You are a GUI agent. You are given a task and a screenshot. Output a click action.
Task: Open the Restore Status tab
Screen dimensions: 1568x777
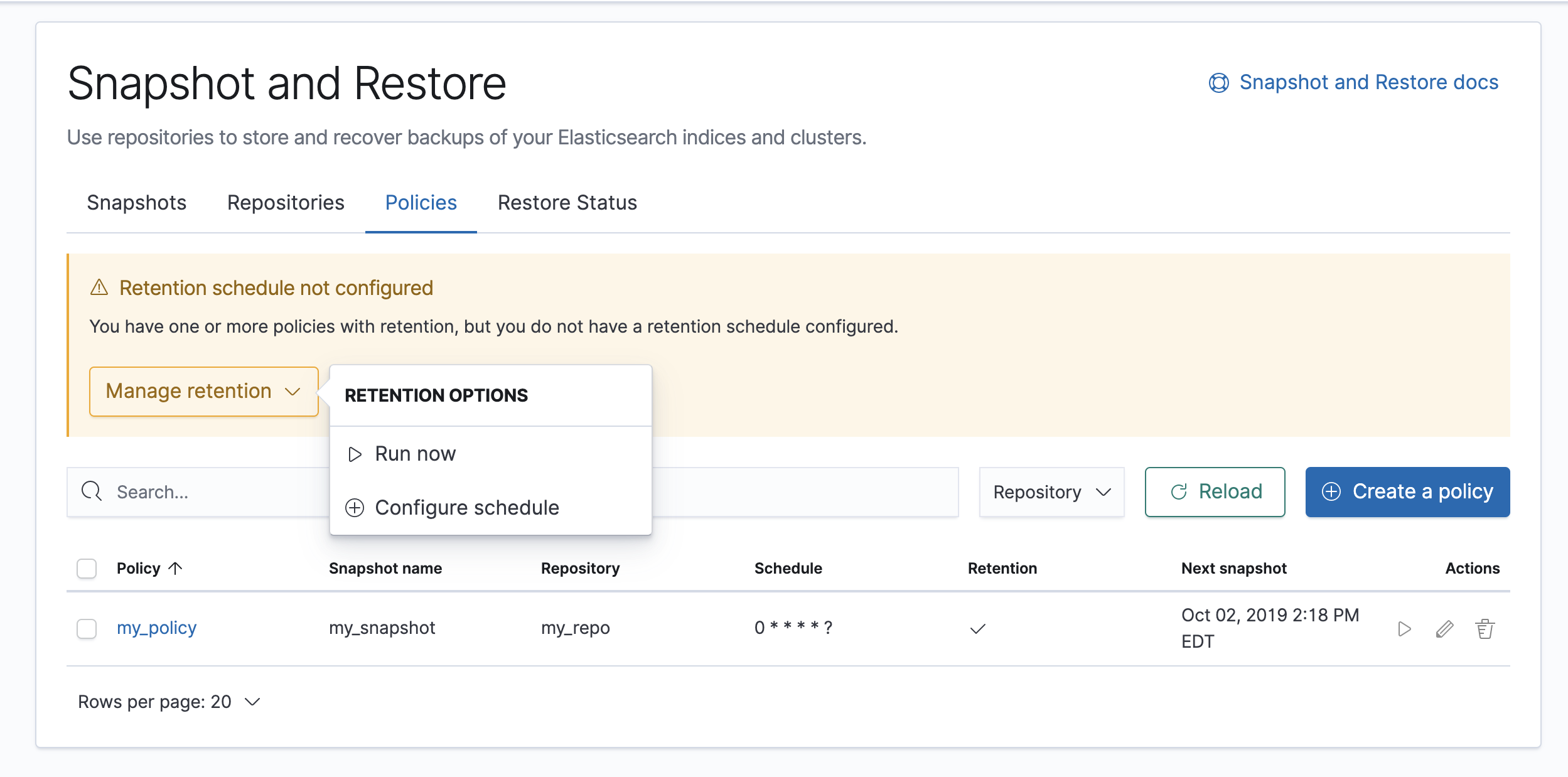coord(567,203)
